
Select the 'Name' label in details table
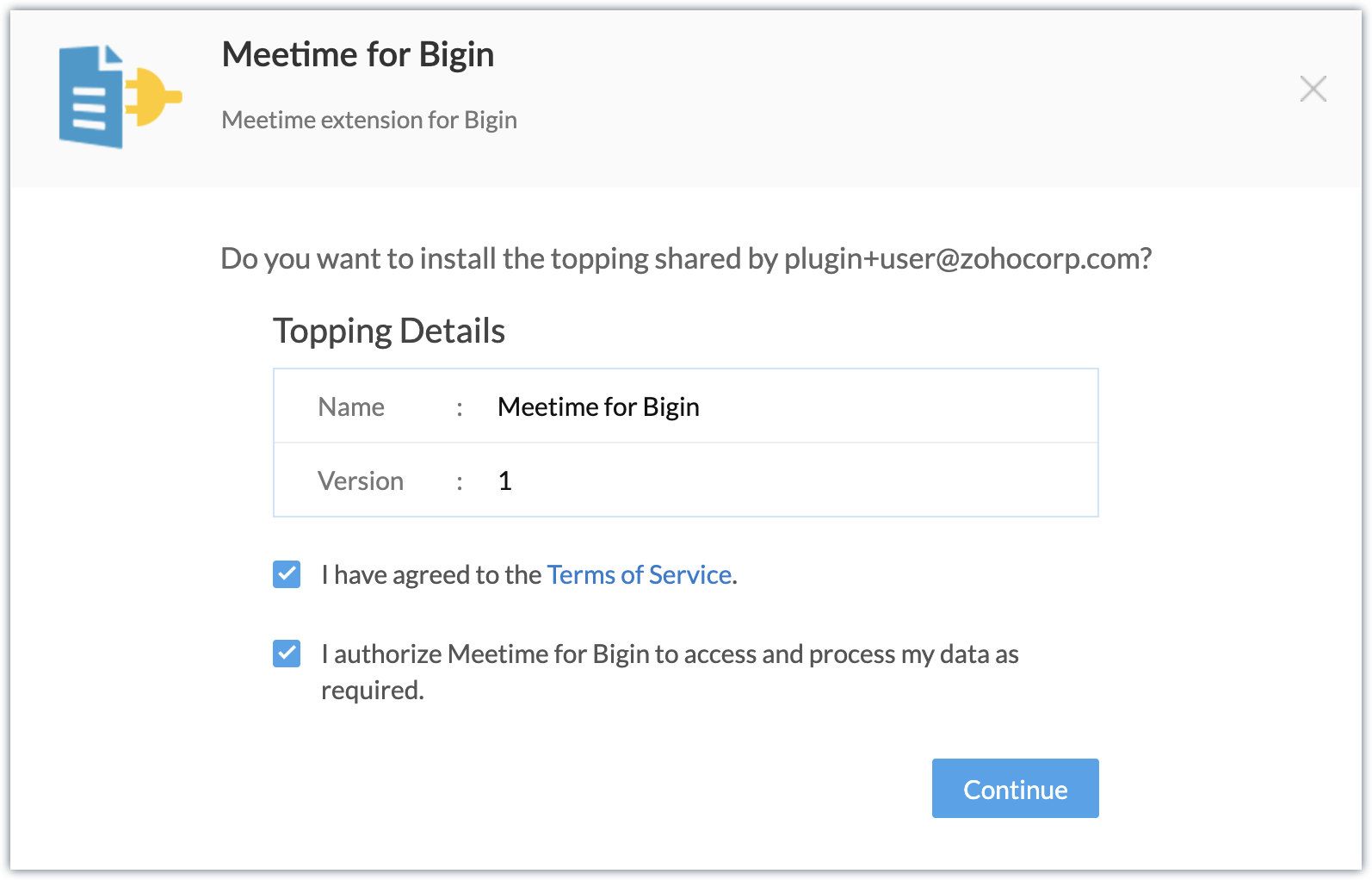[x=351, y=406]
